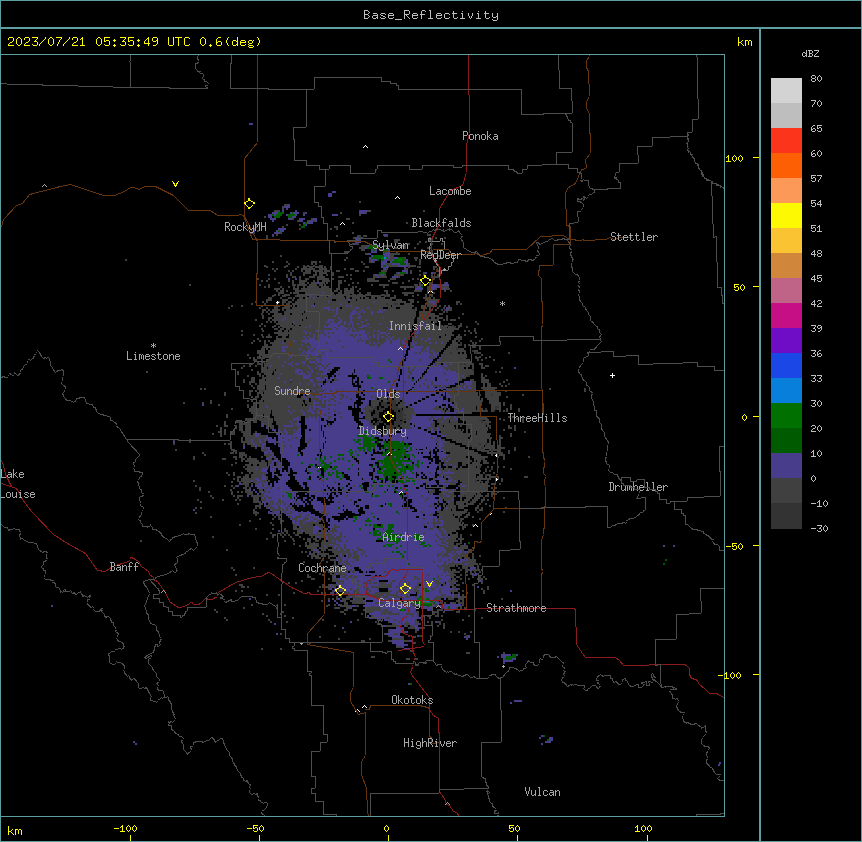Screen dimensions: 862x842
Task: Select the purple 39-36 dBZ legend swatch
Action: [x=786, y=341]
